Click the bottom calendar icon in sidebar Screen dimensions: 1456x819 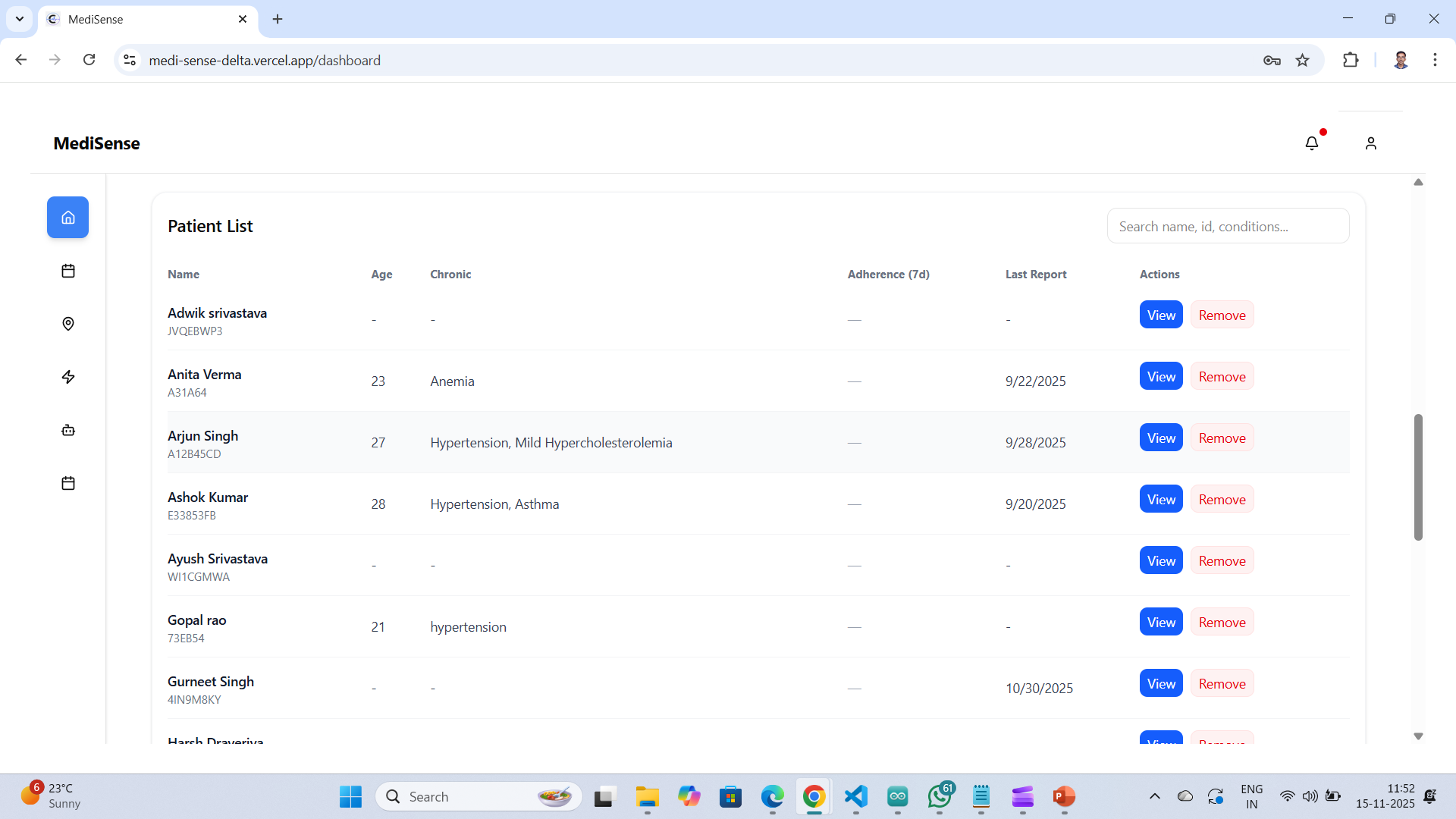click(67, 483)
